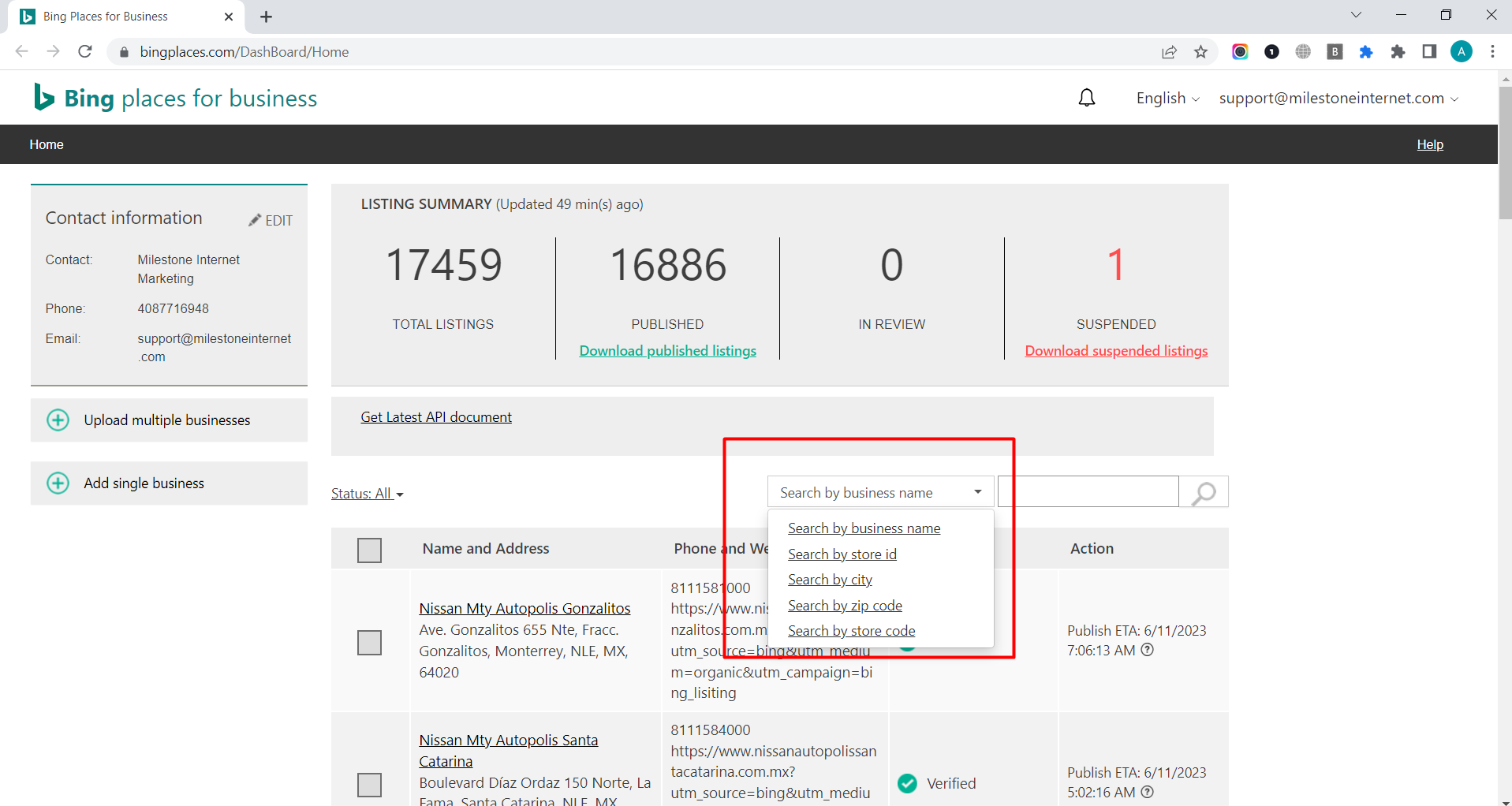Click the globe extension icon in toolbar

coord(1303,52)
